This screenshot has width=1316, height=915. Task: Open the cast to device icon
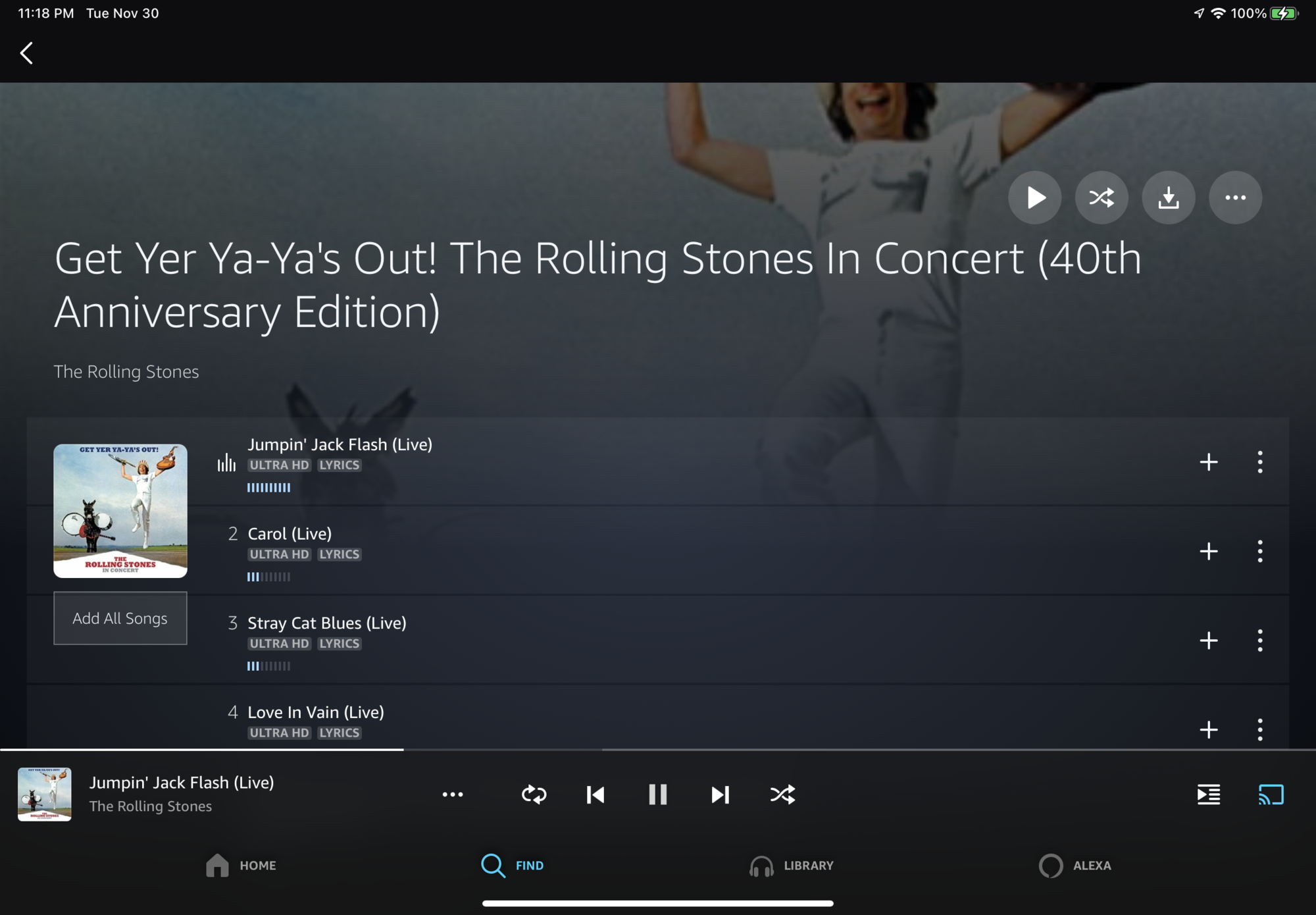click(1271, 795)
